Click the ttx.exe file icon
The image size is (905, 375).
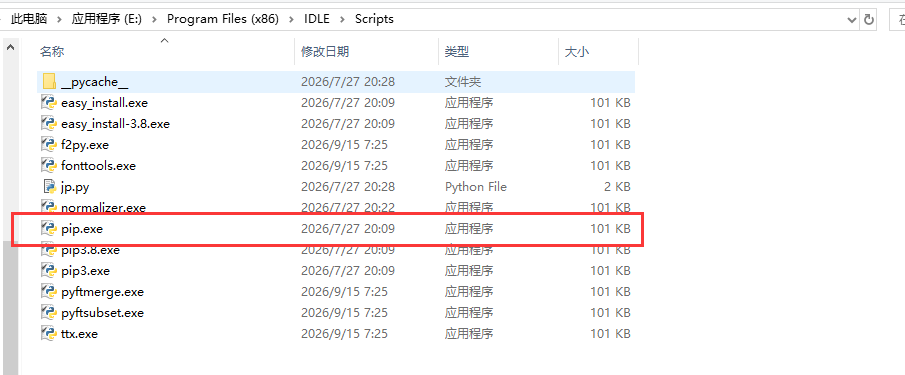click(48, 333)
